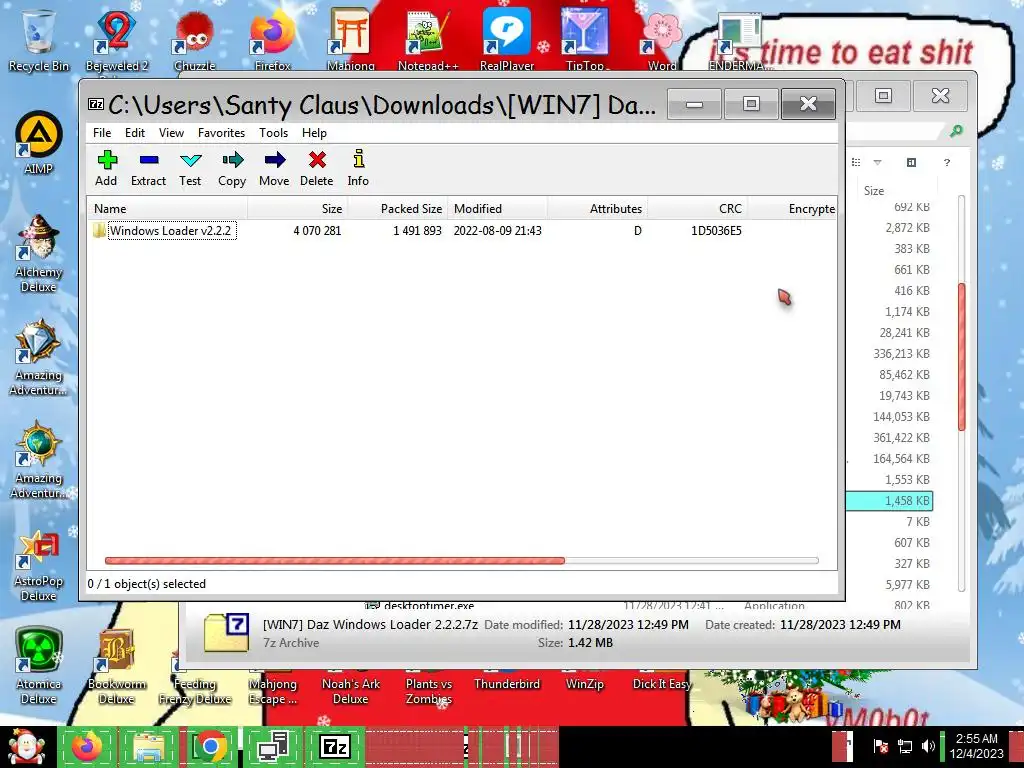Open the Help menu
The height and width of the screenshot is (768, 1024).
(314, 133)
